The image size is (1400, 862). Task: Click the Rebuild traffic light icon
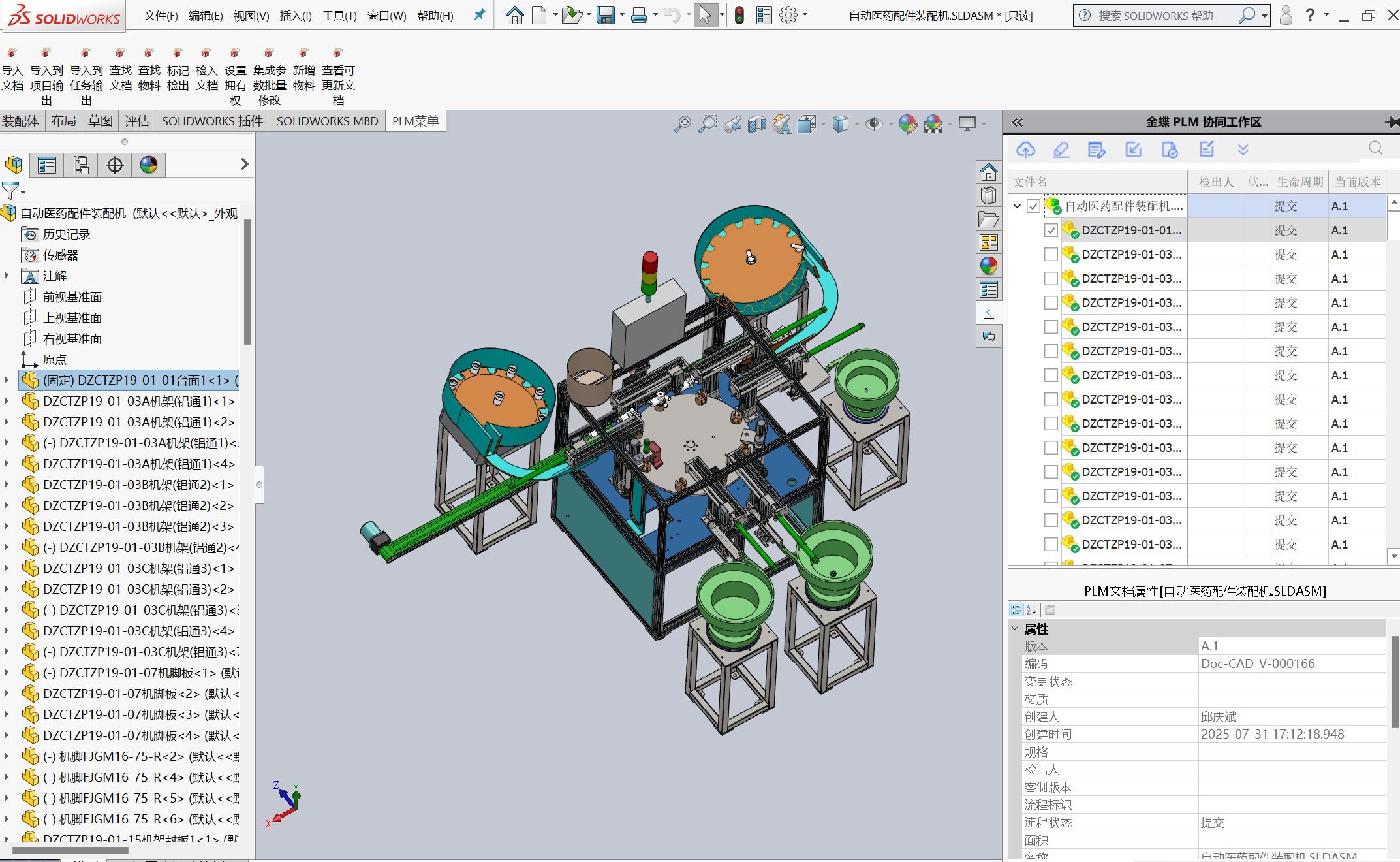739,15
